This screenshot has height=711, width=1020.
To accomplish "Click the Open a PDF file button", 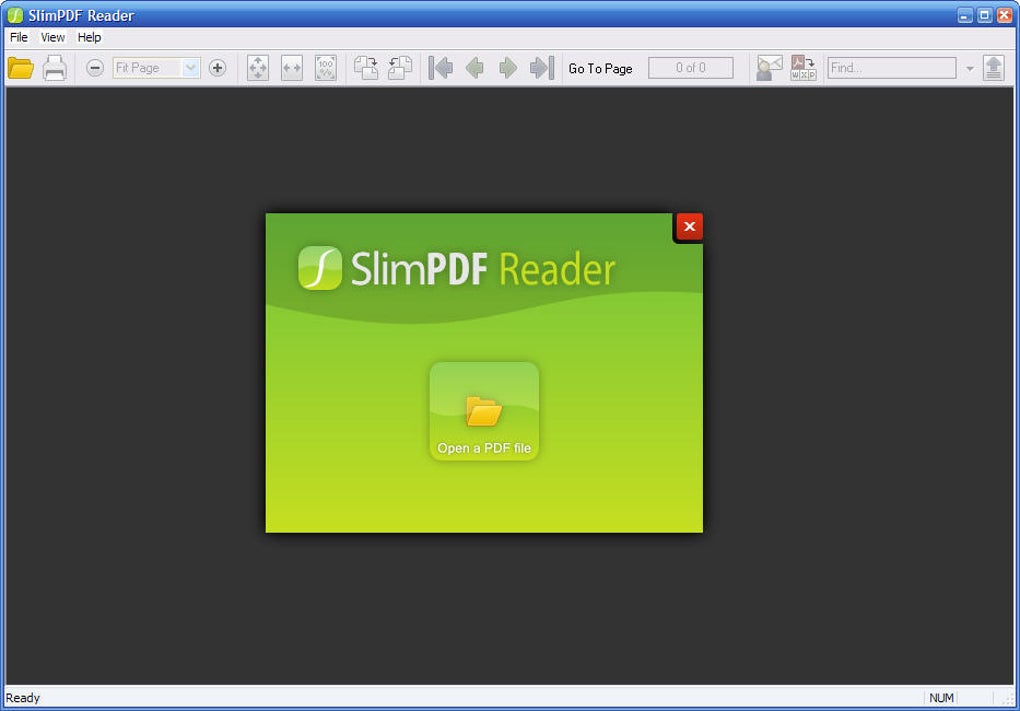I will 484,411.
